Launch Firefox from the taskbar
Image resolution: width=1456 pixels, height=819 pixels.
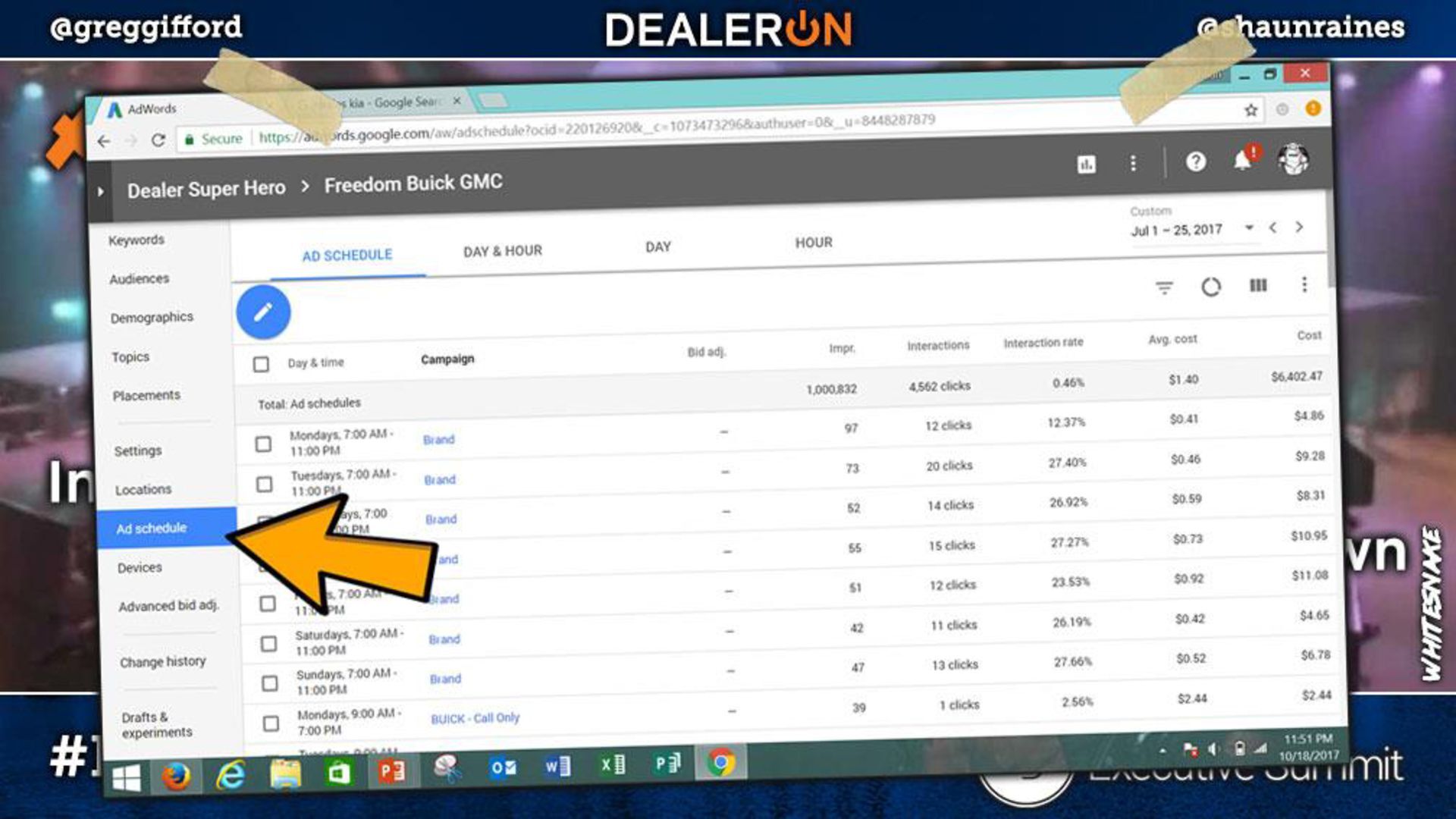point(176,777)
